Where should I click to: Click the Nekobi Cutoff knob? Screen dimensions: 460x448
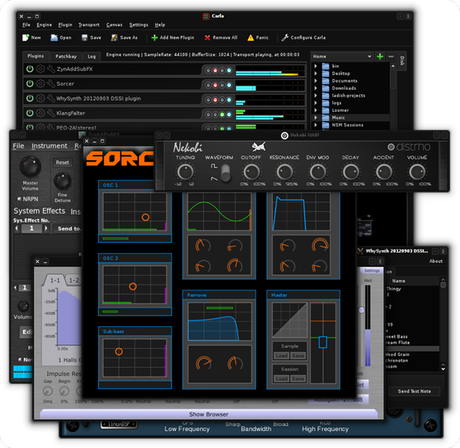point(251,172)
